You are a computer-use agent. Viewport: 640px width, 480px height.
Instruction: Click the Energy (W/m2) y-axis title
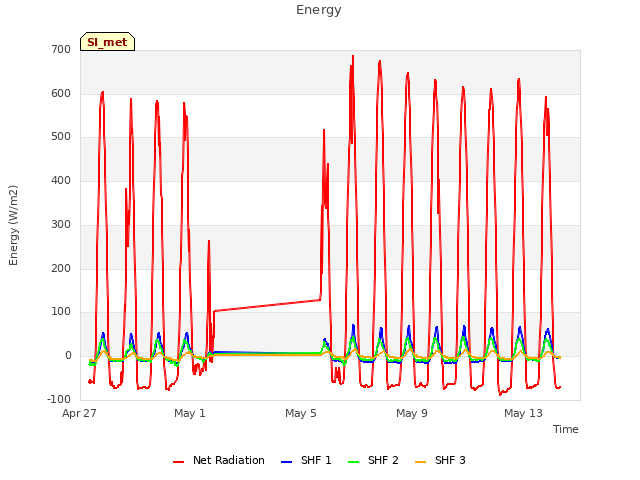pyautogui.click(x=13, y=225)
